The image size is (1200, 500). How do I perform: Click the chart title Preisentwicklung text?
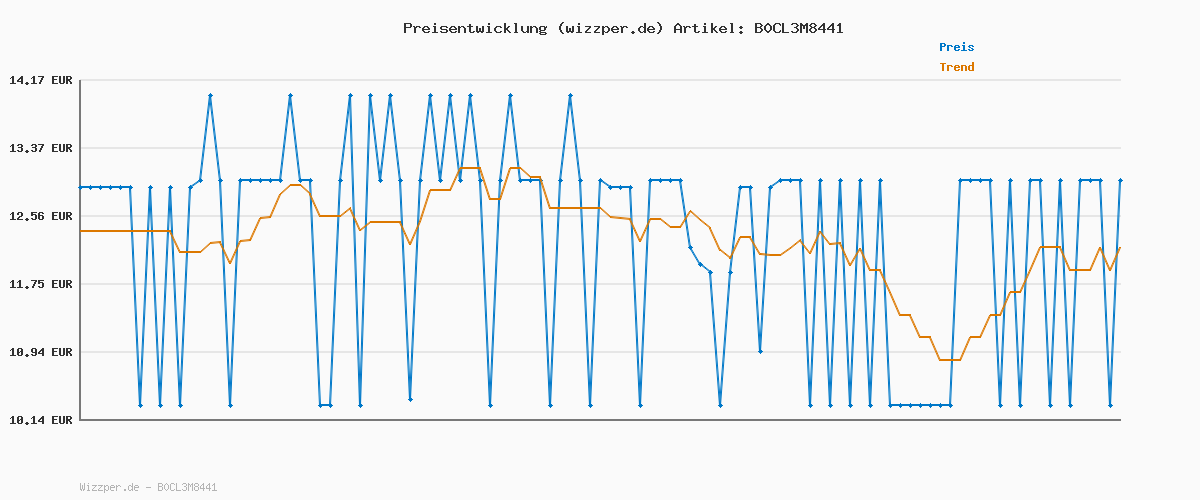click(x=623, y=28)
